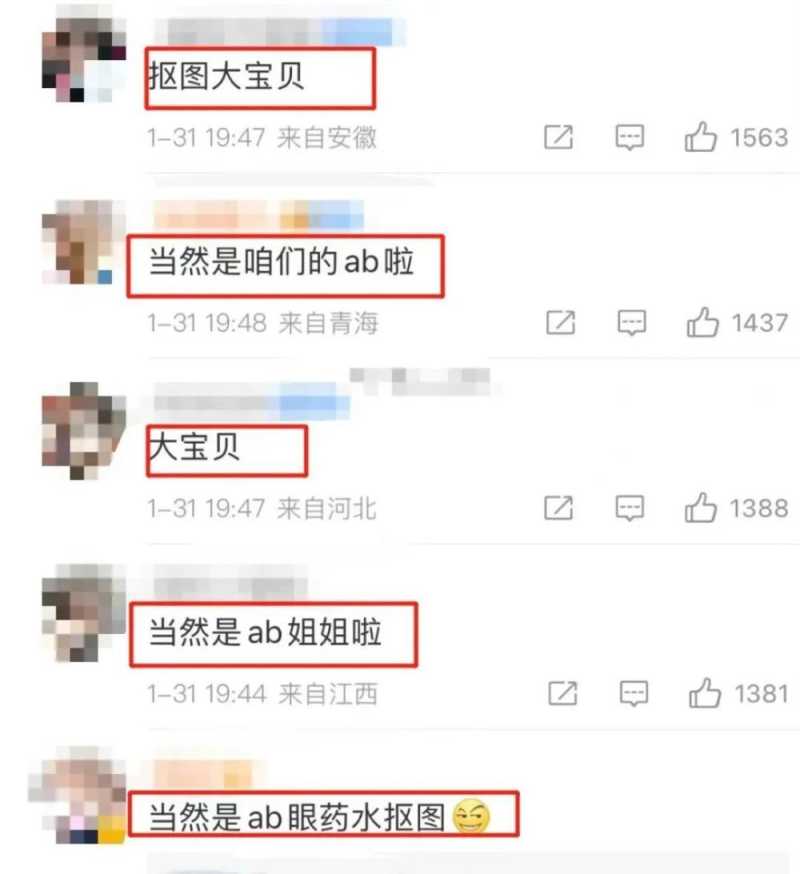This screenshot has height=874, width=800.
Task: Open the avatar of the 江西 commenter
Action: [84, 613]
